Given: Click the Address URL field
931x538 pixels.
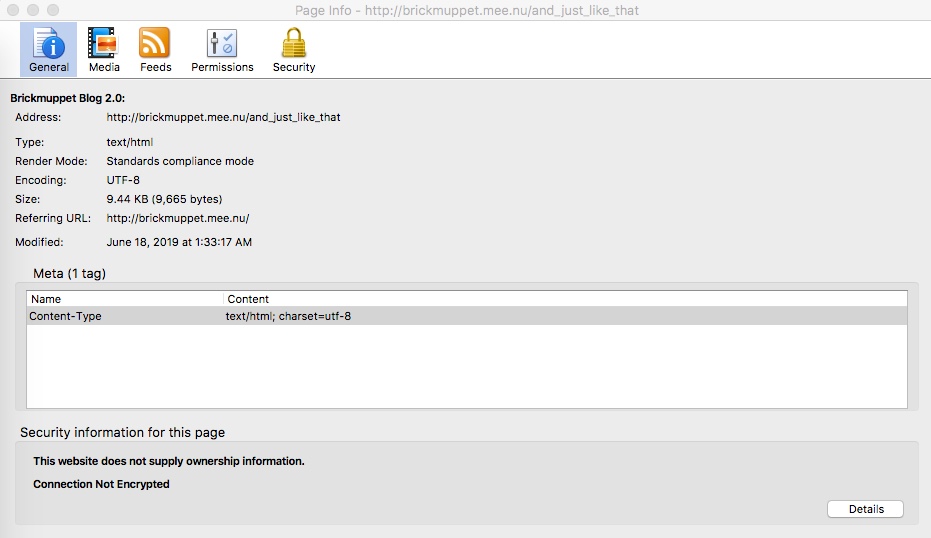Looking at the screenshot, I should point(223,117).
